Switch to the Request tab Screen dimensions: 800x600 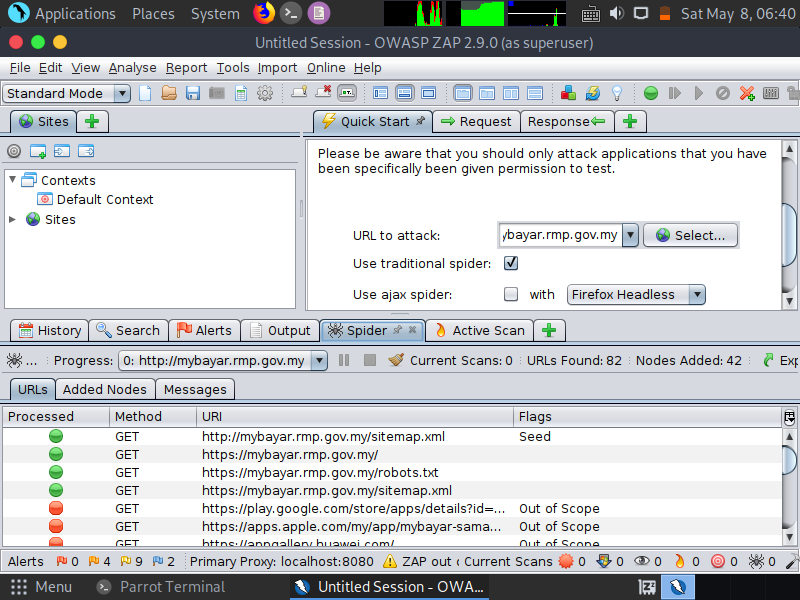coord(476,121)
